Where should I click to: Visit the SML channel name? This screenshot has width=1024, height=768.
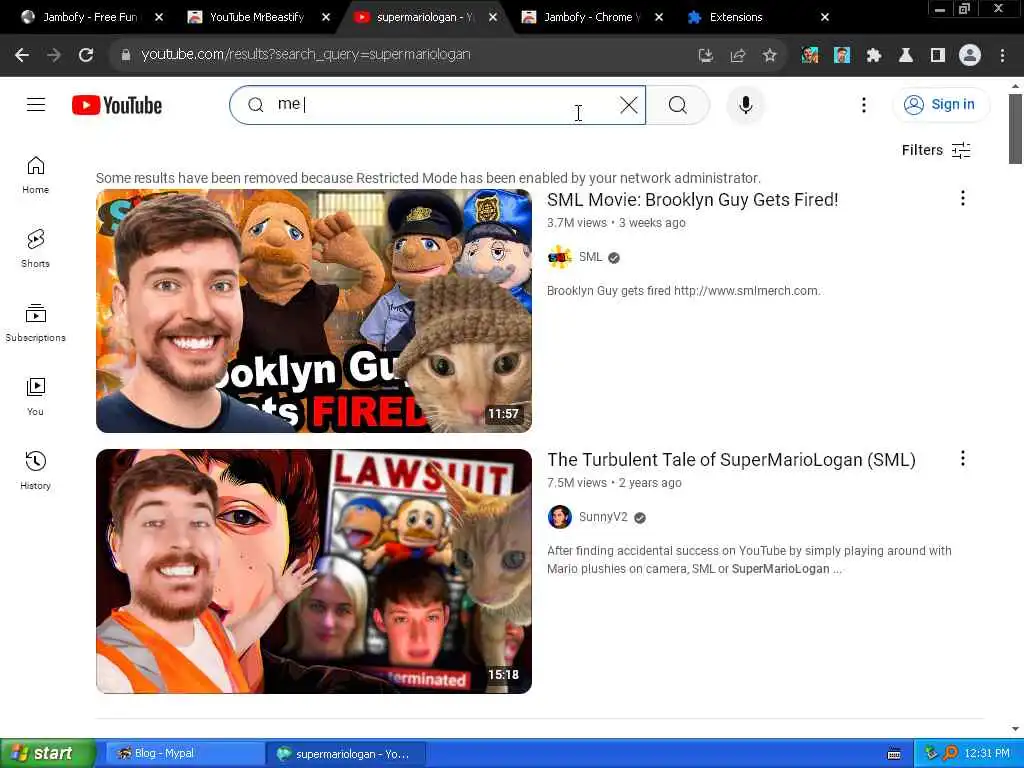(590, 257)
